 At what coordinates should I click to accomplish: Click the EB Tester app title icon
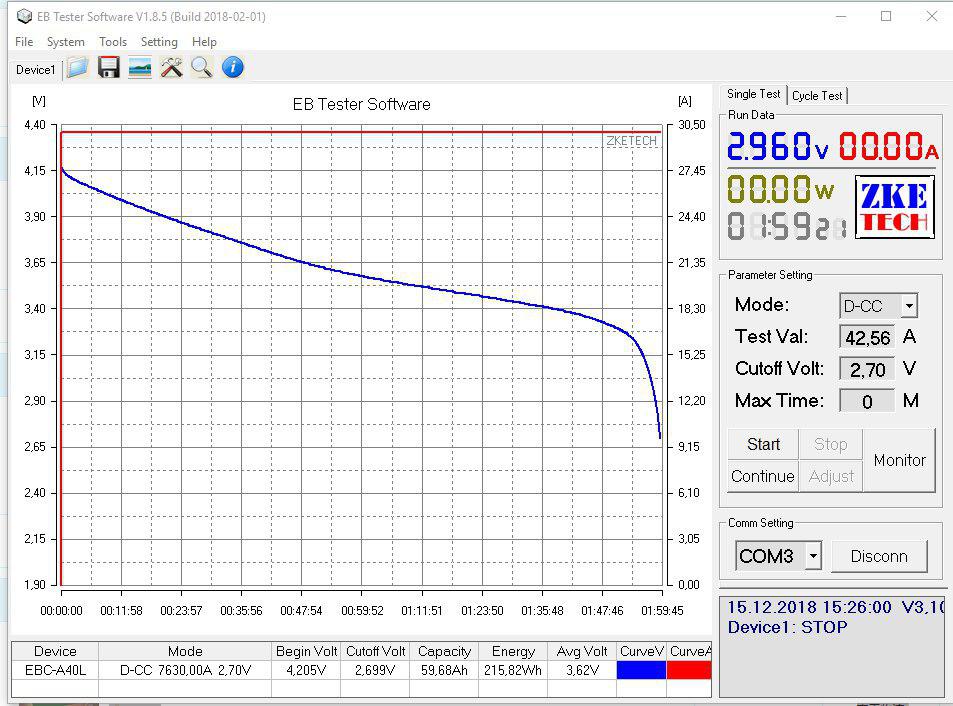click(24, 16)
